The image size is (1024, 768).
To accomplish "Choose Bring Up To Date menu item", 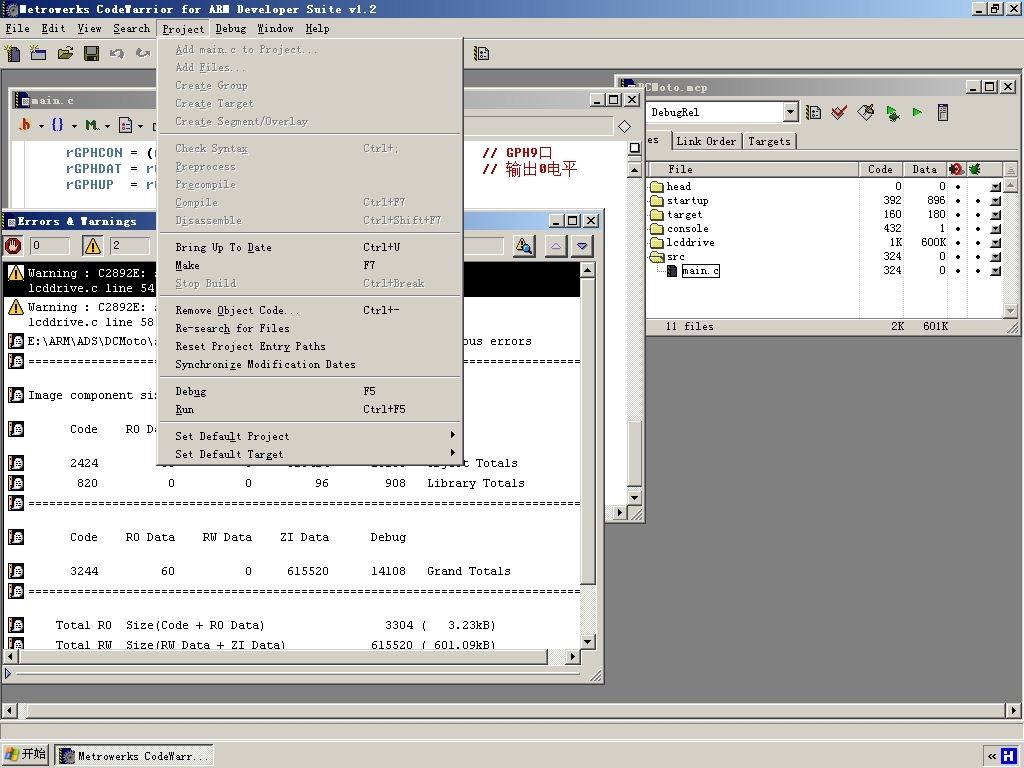I will pyautogui.click(x=310, y=247).
